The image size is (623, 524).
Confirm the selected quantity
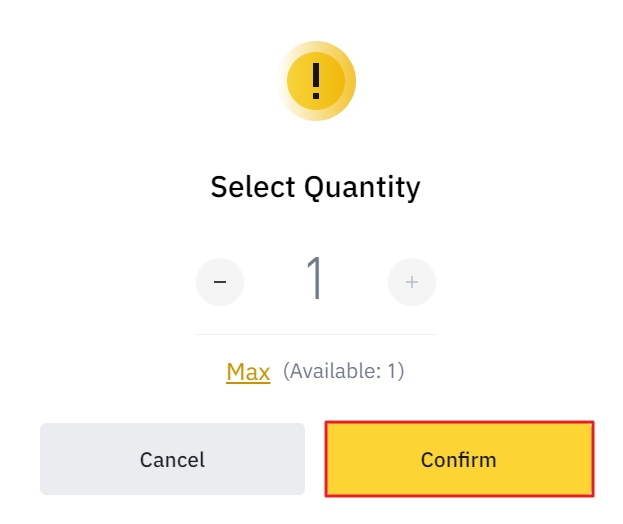pos(459,459)
